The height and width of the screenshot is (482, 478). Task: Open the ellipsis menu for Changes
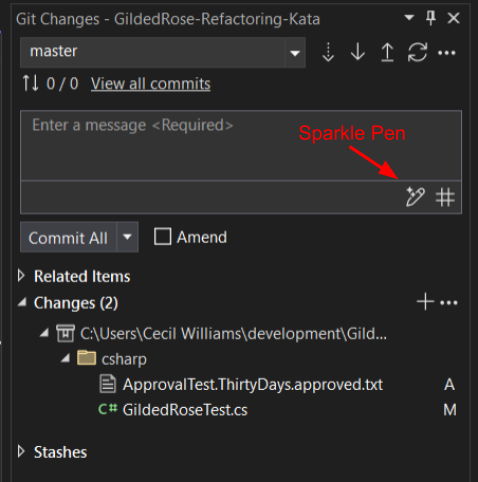pos(449,303)
